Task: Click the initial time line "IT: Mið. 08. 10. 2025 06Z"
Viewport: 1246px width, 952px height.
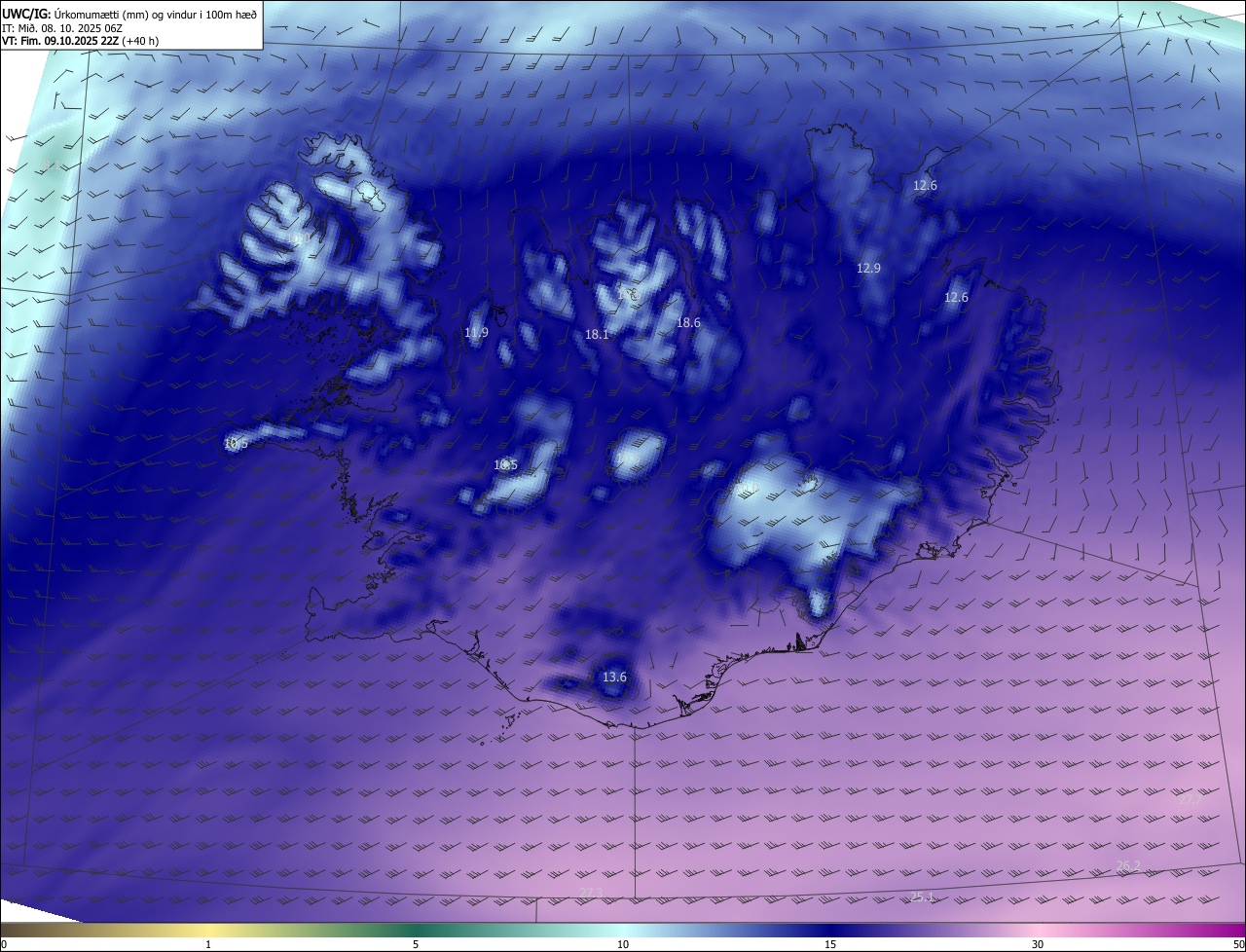Action: 60,28
